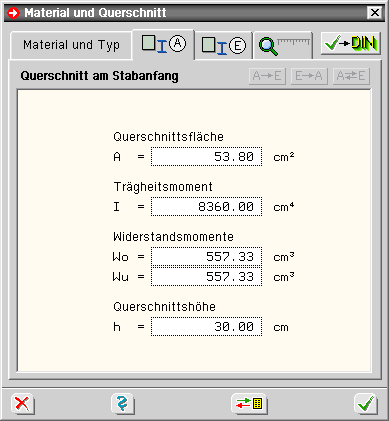Click the Querschnitt am Stabanfang heading

coord(99,76)
